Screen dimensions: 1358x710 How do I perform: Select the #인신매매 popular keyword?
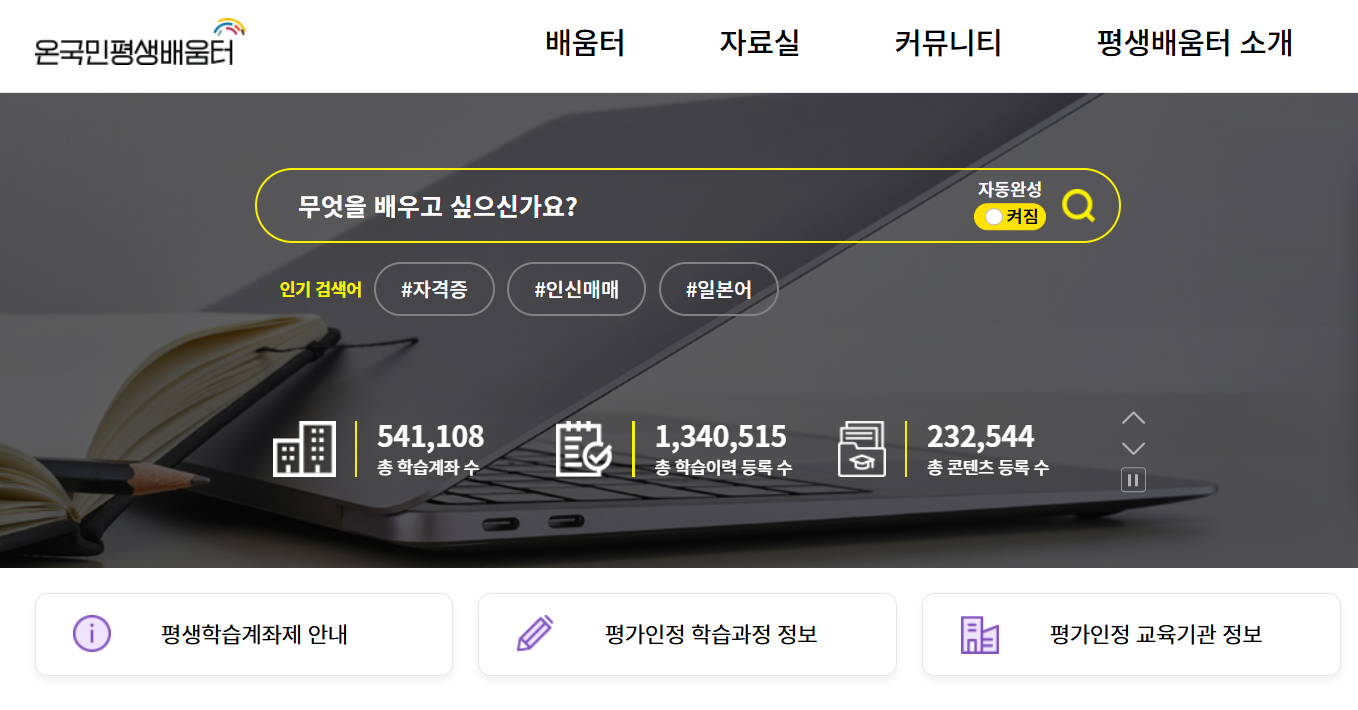576,289
